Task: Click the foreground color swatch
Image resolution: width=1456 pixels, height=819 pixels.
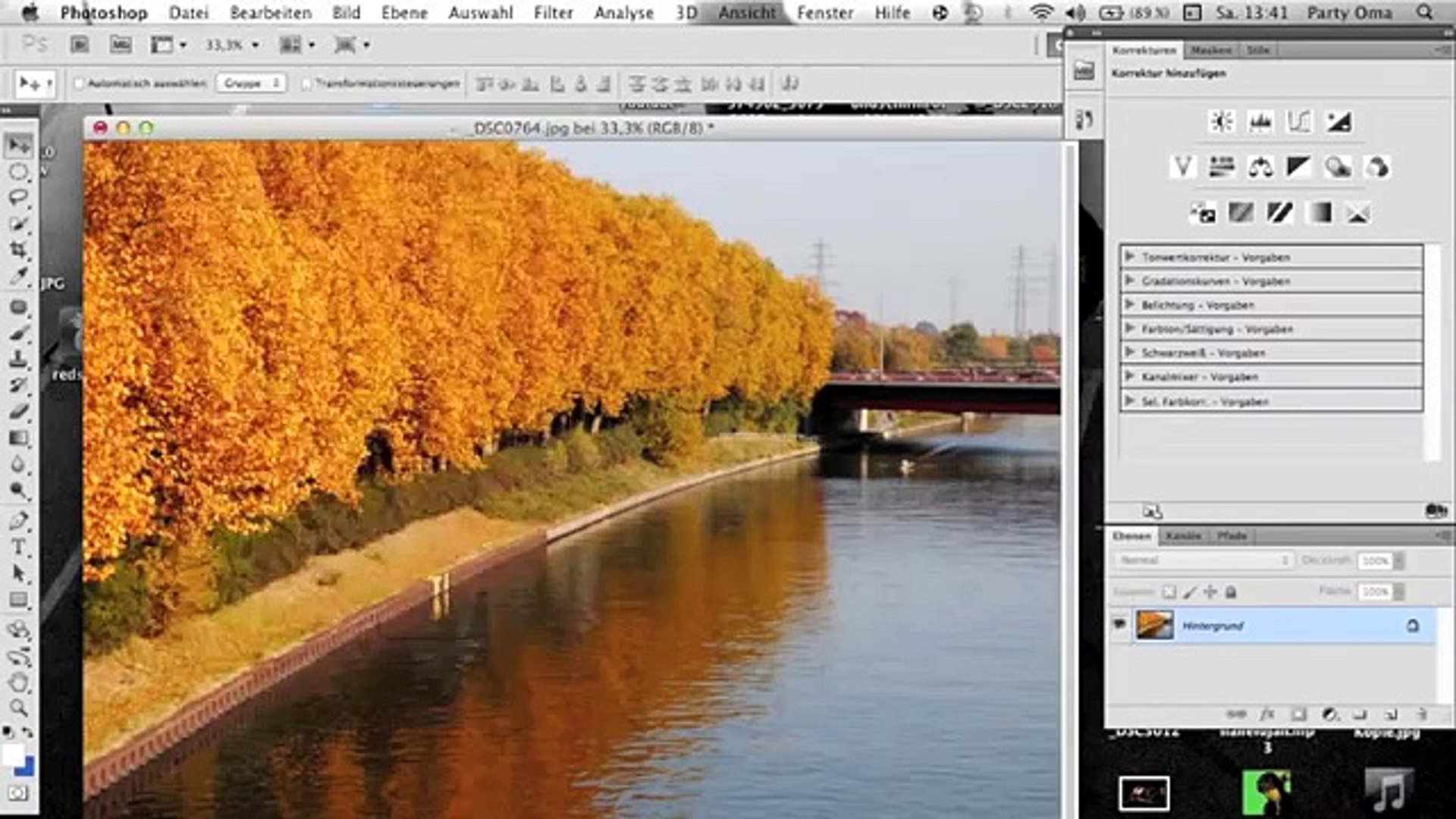Action: (12, 754)
